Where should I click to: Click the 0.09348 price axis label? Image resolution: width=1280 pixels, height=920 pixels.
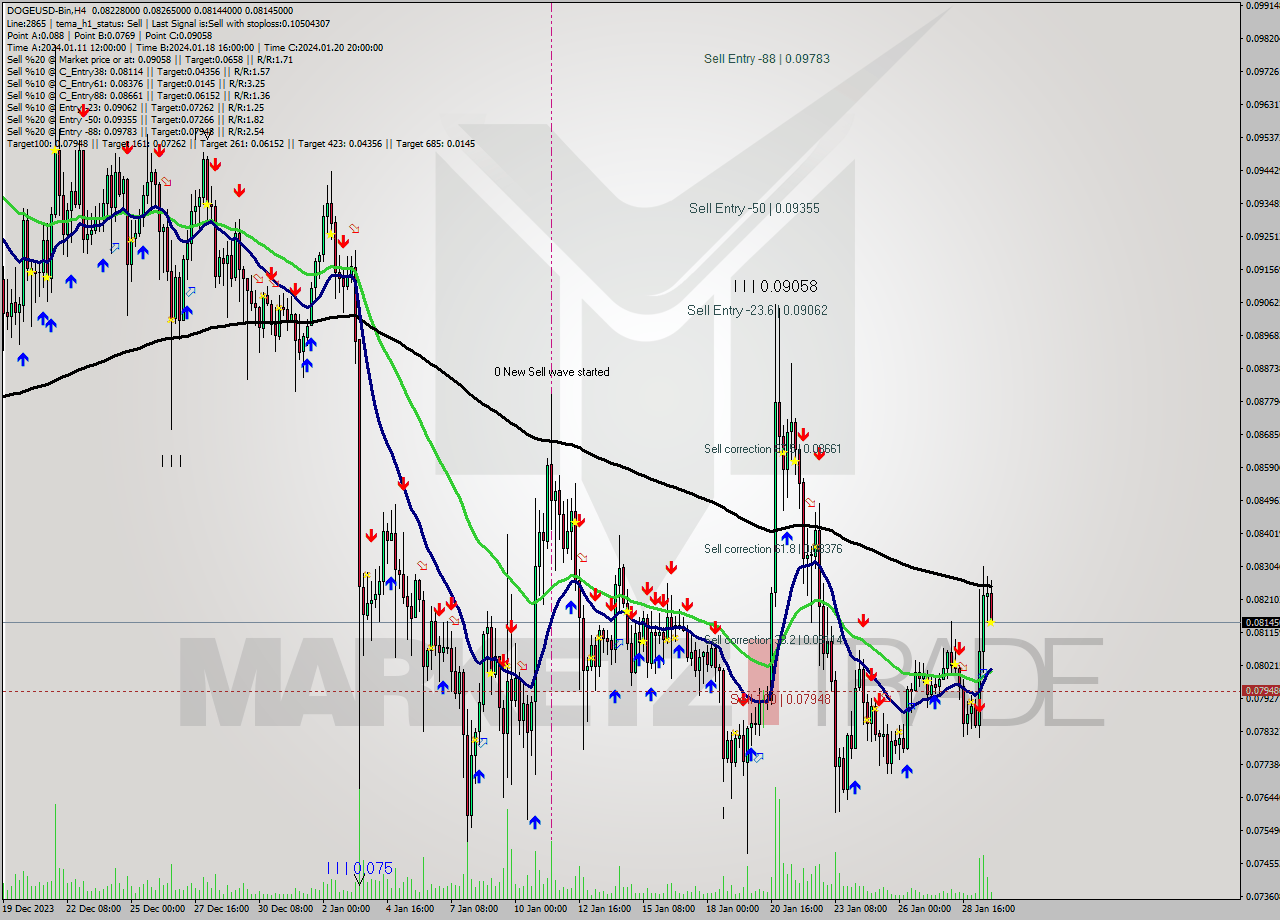tap(1262, 203)
